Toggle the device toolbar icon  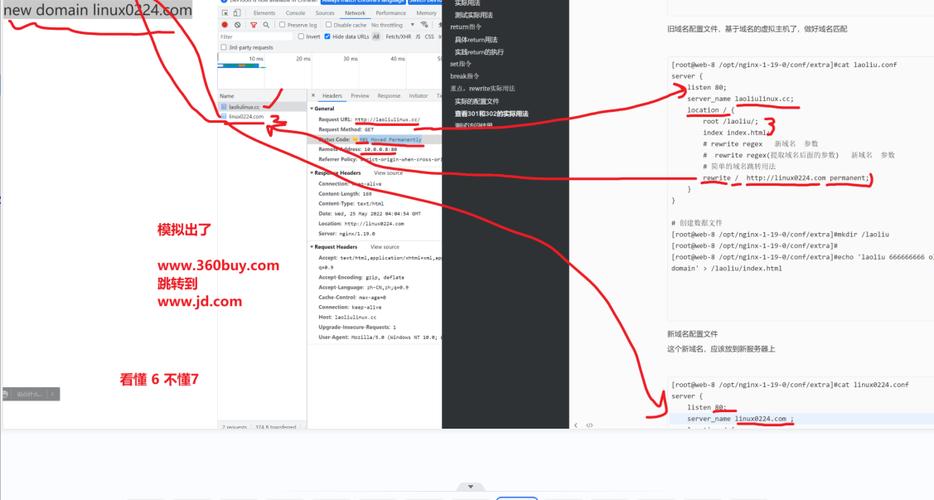pyautogui.click(x=236, y=13)
